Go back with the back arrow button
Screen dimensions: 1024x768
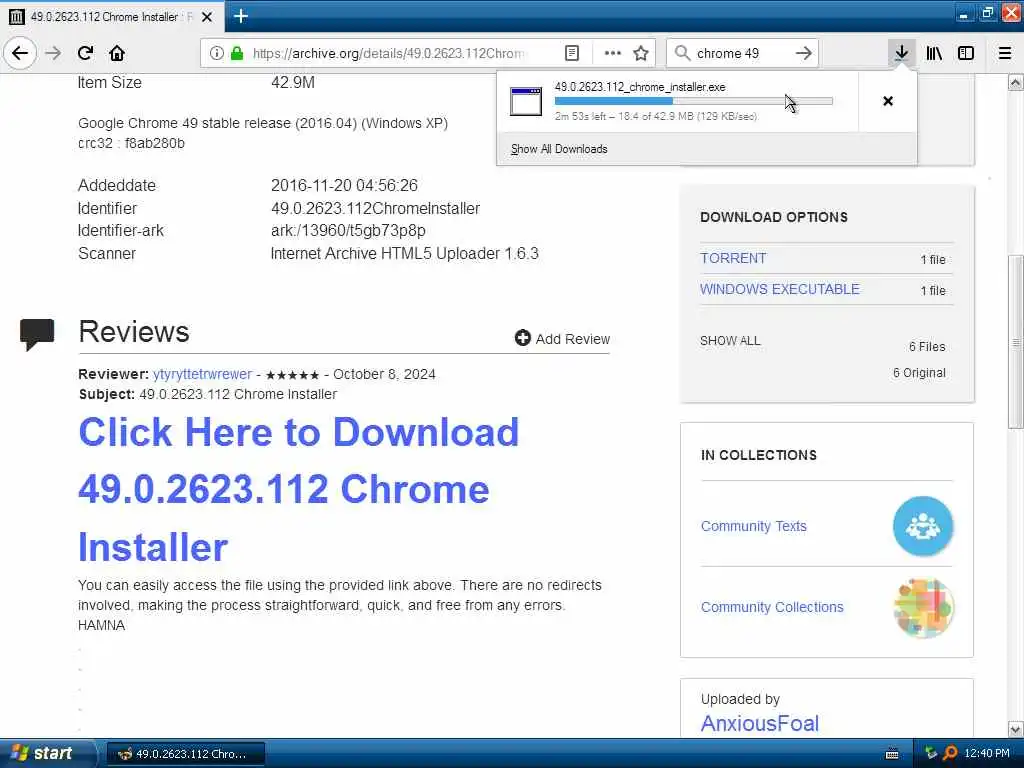20,53
